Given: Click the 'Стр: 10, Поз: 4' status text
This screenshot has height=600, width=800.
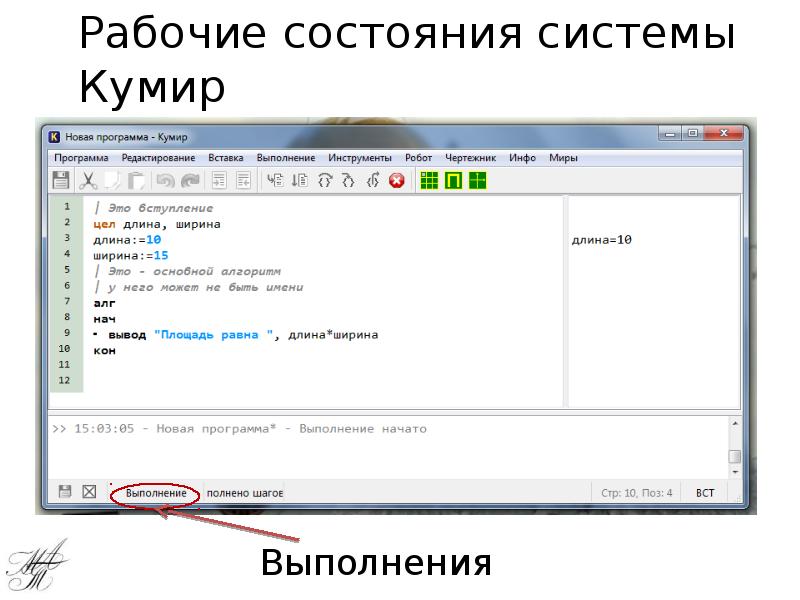Looking at the screenshot, I should (637, 493).
